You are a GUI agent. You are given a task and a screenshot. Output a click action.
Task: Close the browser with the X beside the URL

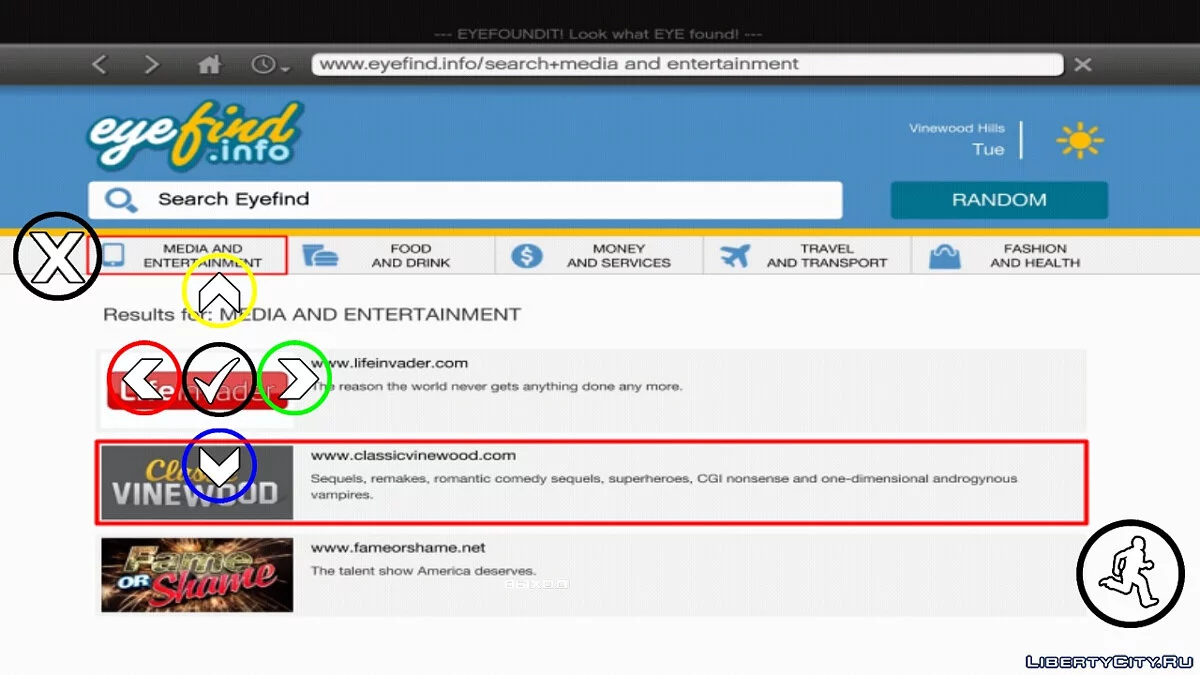pyautogui.click(x=1083, y=65)
